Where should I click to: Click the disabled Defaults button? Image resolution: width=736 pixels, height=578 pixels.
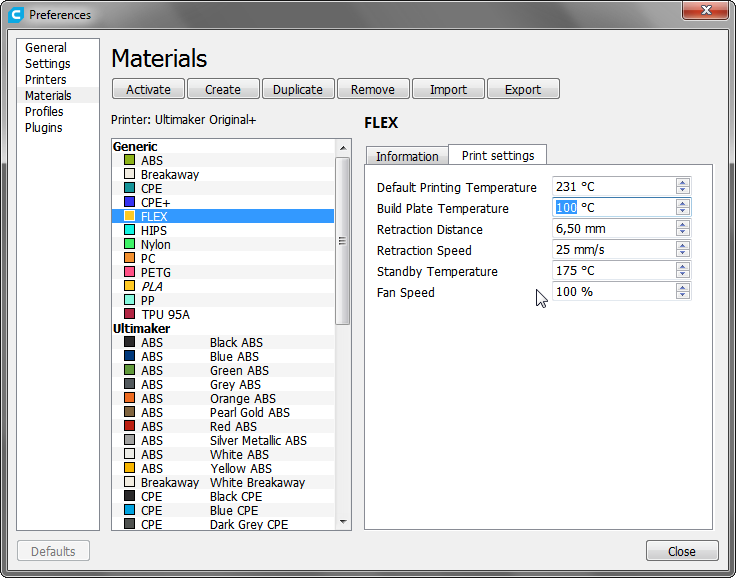tap(53, 551)
